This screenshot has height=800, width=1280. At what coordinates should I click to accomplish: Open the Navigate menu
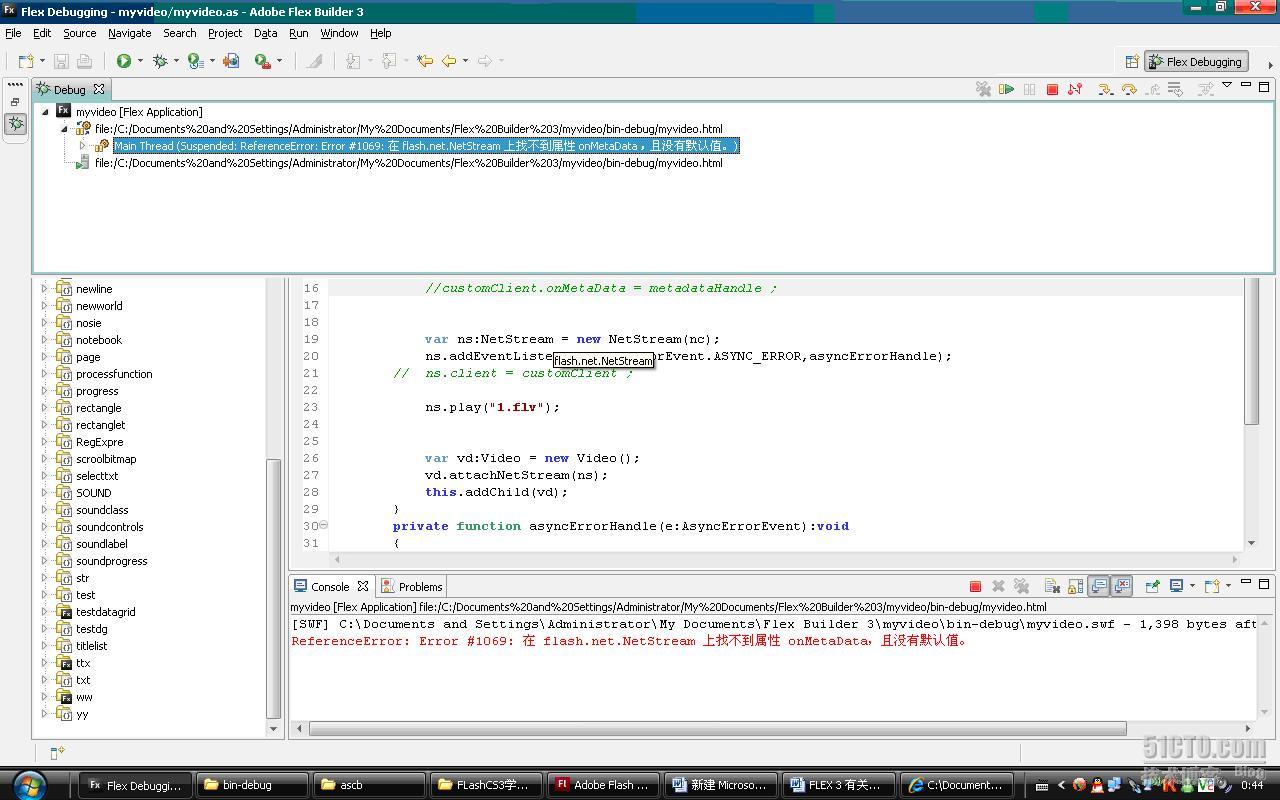pyautogui.click(x=130, y=33)
